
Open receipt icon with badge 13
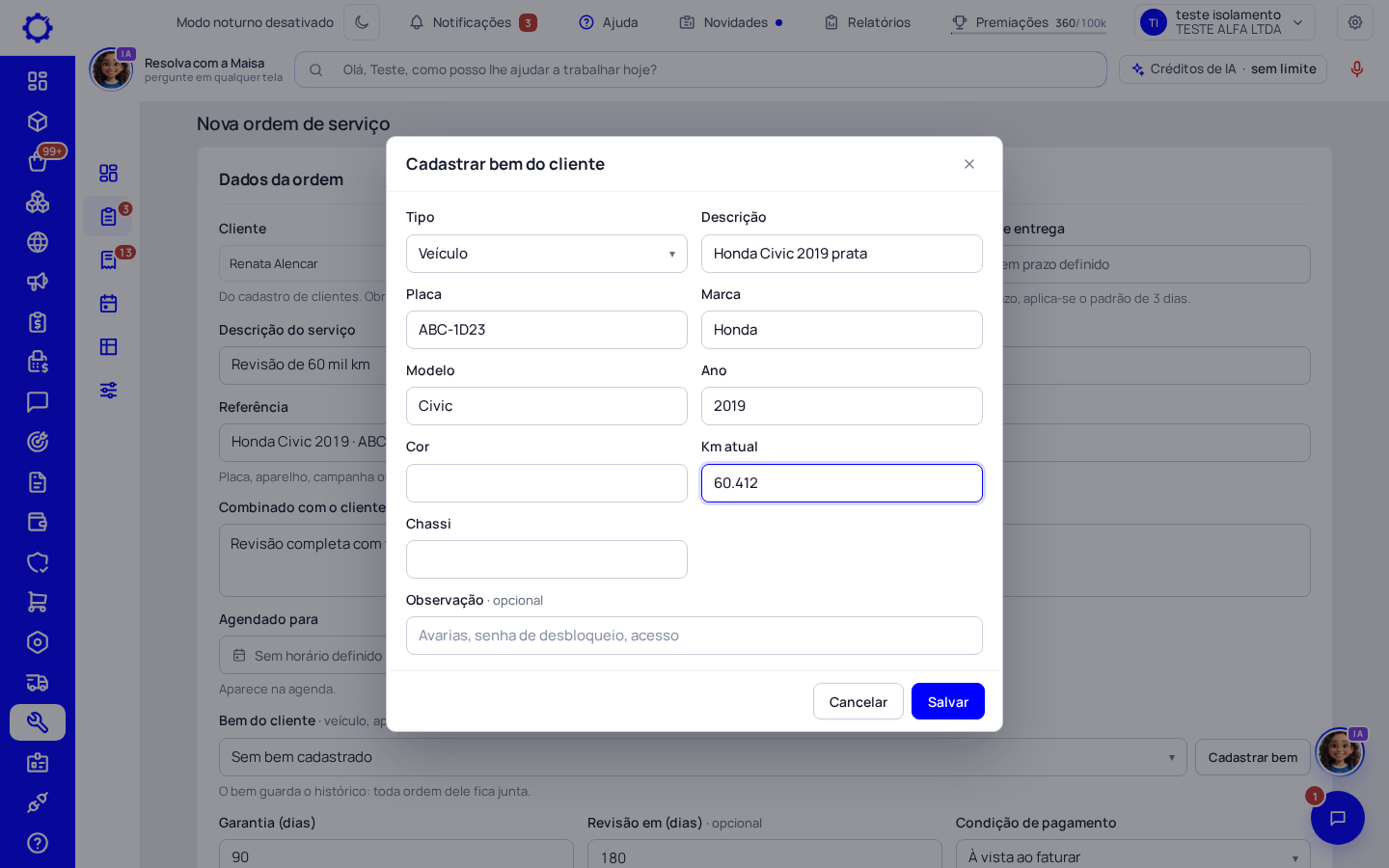click(108, 260)
